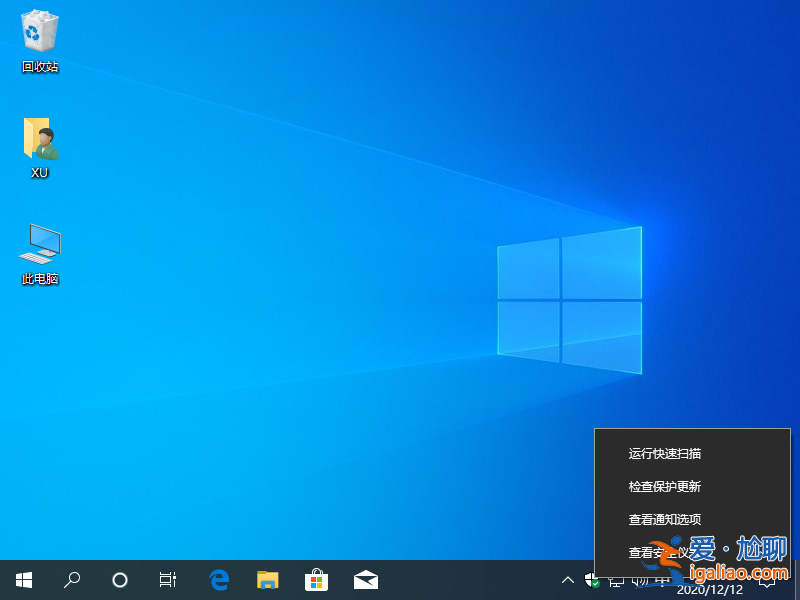
Task: Open 查看通知选项 notification options
Action: pyautogui.click(x=664, y=519)
